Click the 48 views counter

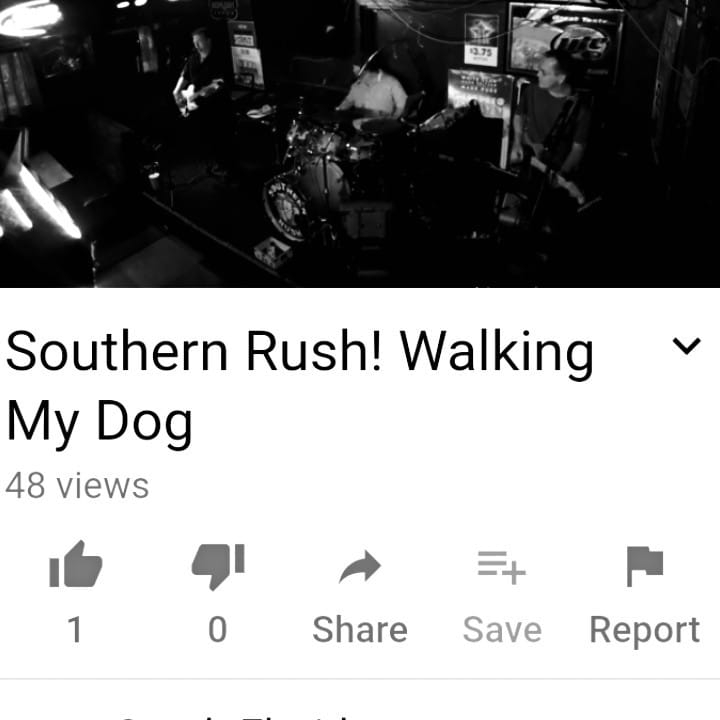pyautogui.click(x=77, y=486)
